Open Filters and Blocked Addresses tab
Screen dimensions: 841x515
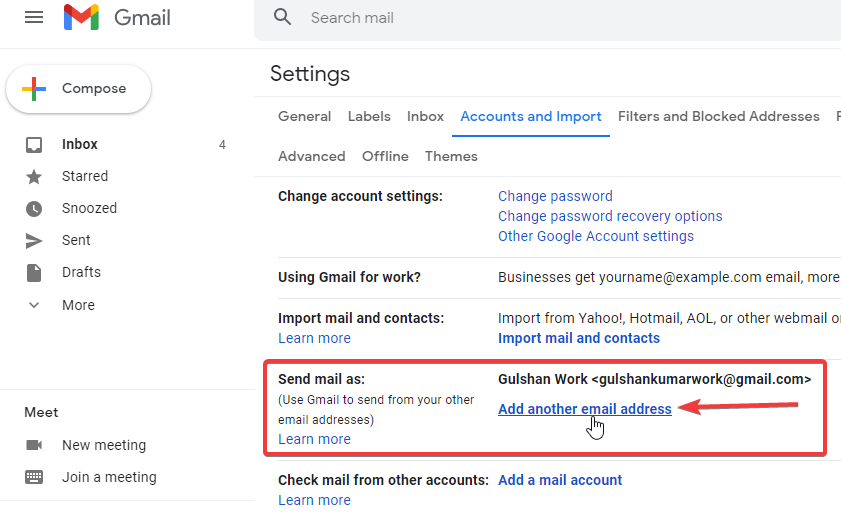click(719, 116)
